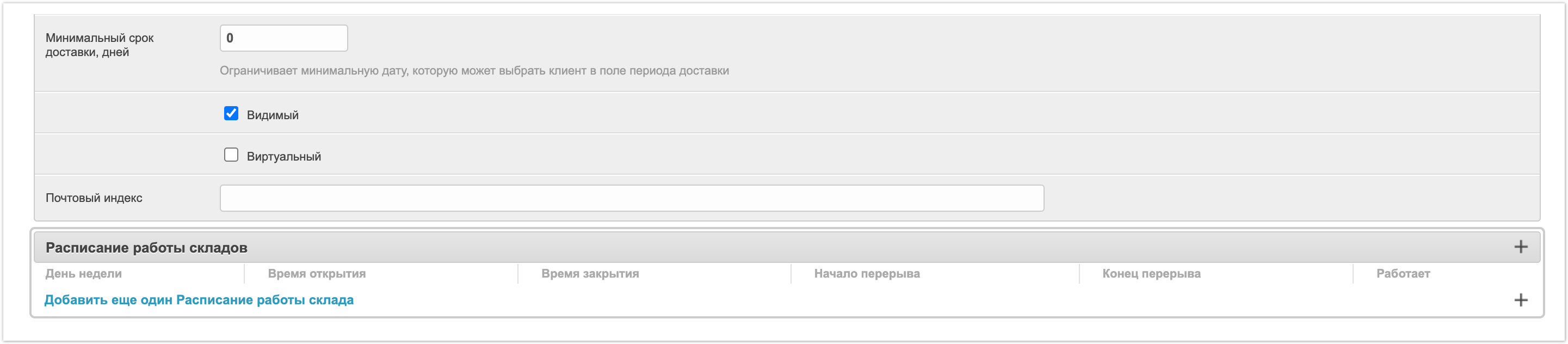This screenshot has width=1568, height=344.
Task: Enable the Виртуальный checkbox
Action: 231,155
